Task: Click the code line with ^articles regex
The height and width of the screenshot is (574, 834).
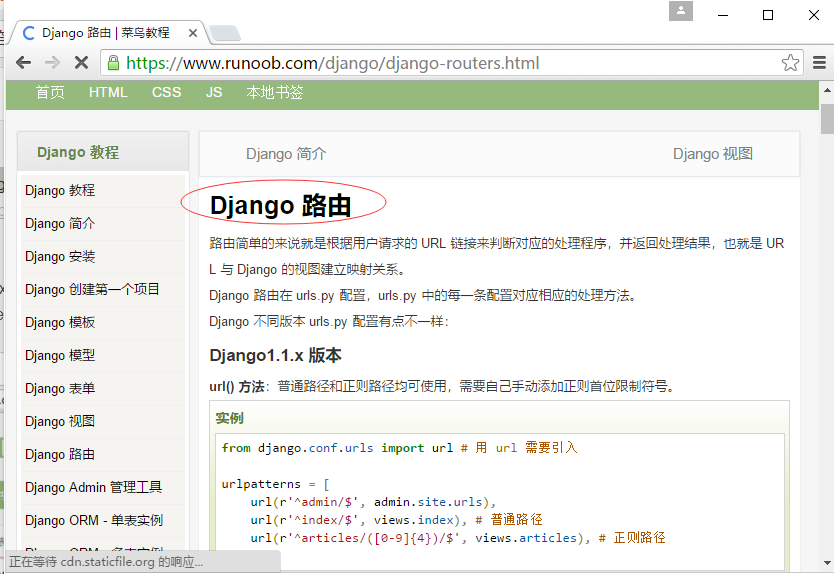Action: click(458, 538)
